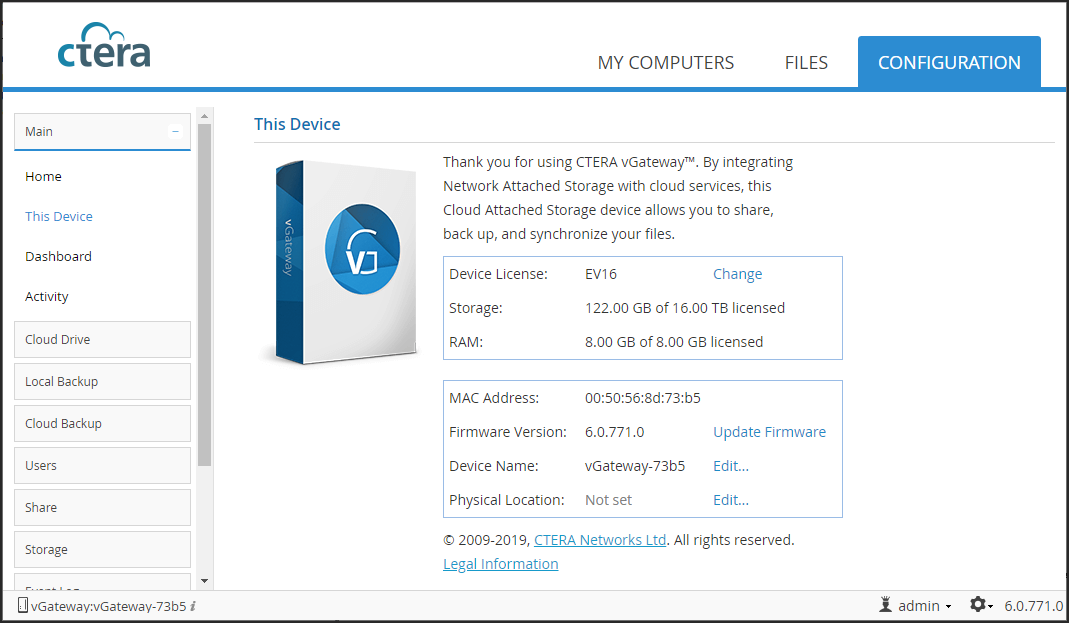This screenshot has height=623, width=1069.
Task: Expand the Share section
Action: [102, 507]
